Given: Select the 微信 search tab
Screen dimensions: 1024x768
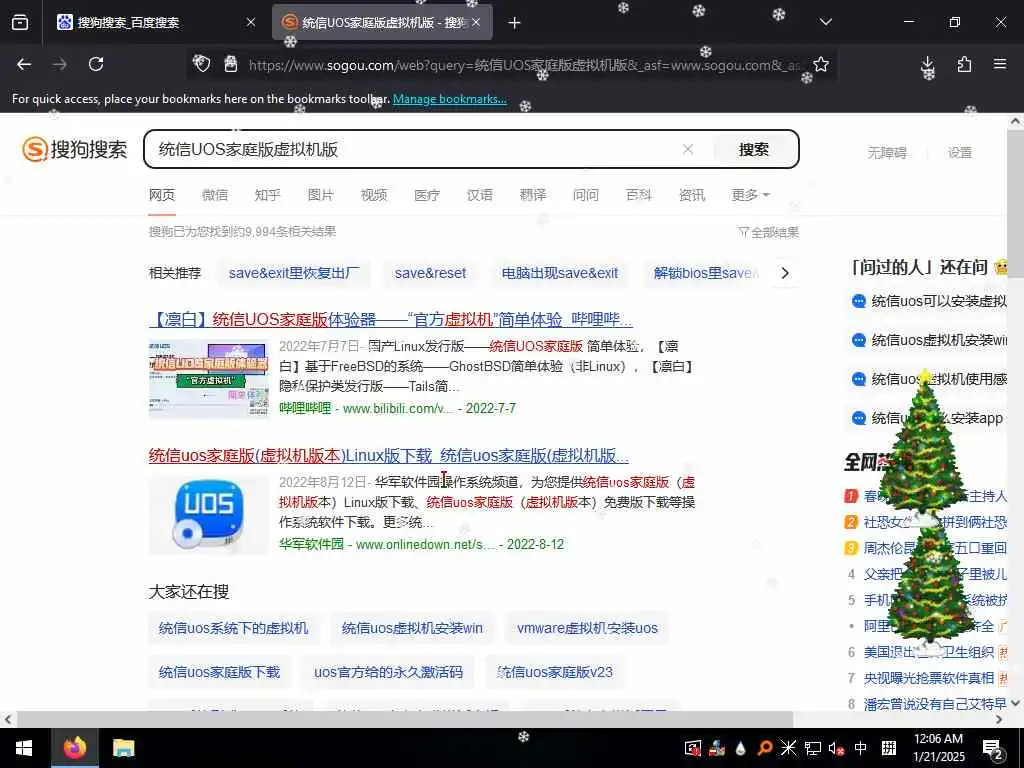Looking at the screenshot, I should pyautogui.click(x=215, y=195).
